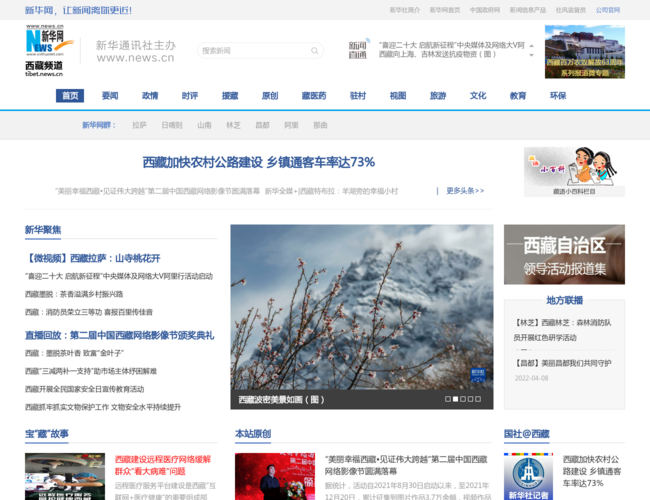Select the 首页 home tab
This screenshot has height=500, width=650.
70,96
